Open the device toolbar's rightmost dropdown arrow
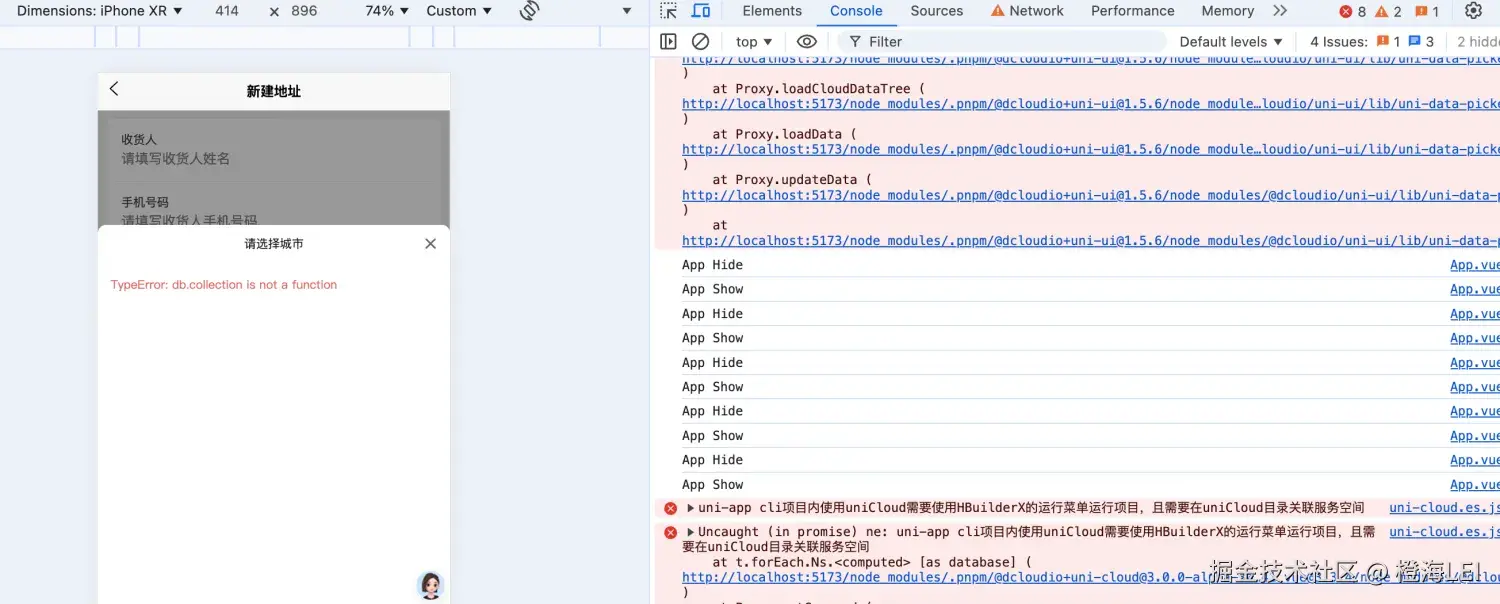 627,11
